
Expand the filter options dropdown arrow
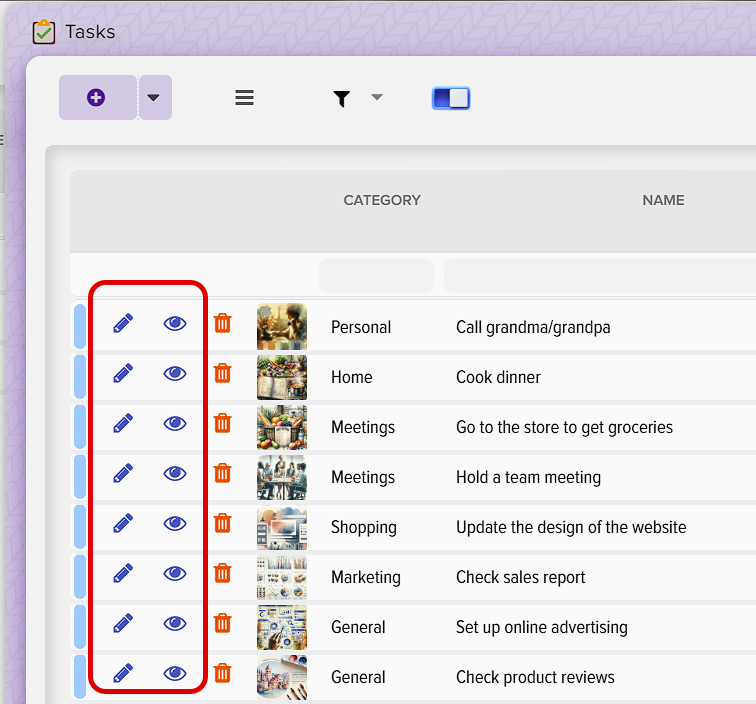tap(377, 97)
